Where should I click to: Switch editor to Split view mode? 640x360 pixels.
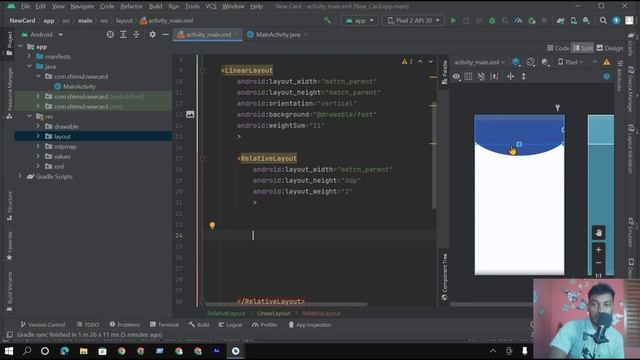(x=582, y=48)
